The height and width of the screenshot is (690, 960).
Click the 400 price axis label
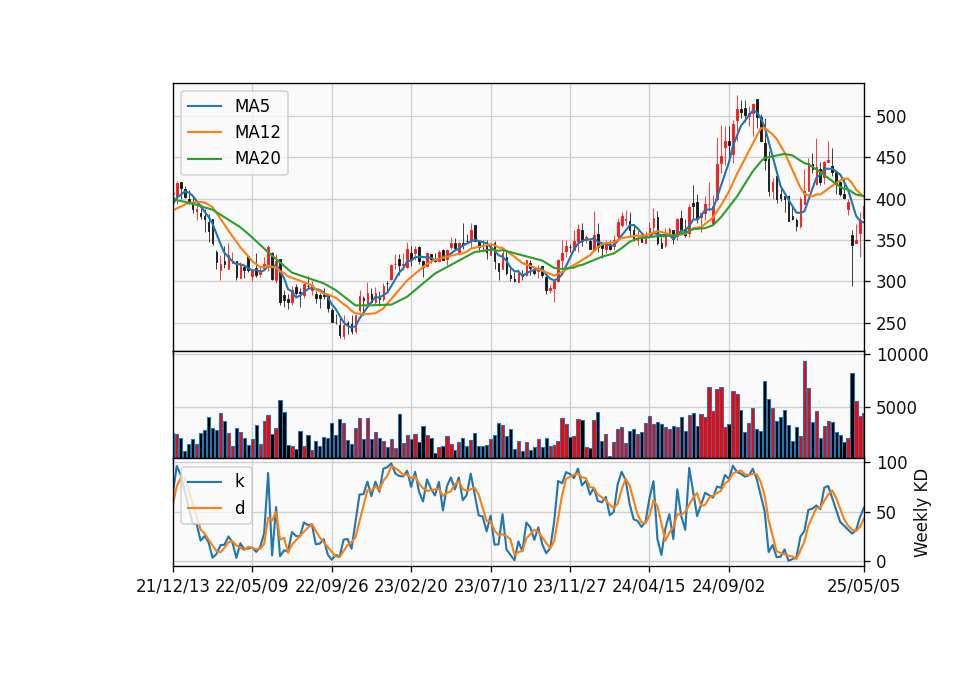pyautogui.click(x=891, y=200)
